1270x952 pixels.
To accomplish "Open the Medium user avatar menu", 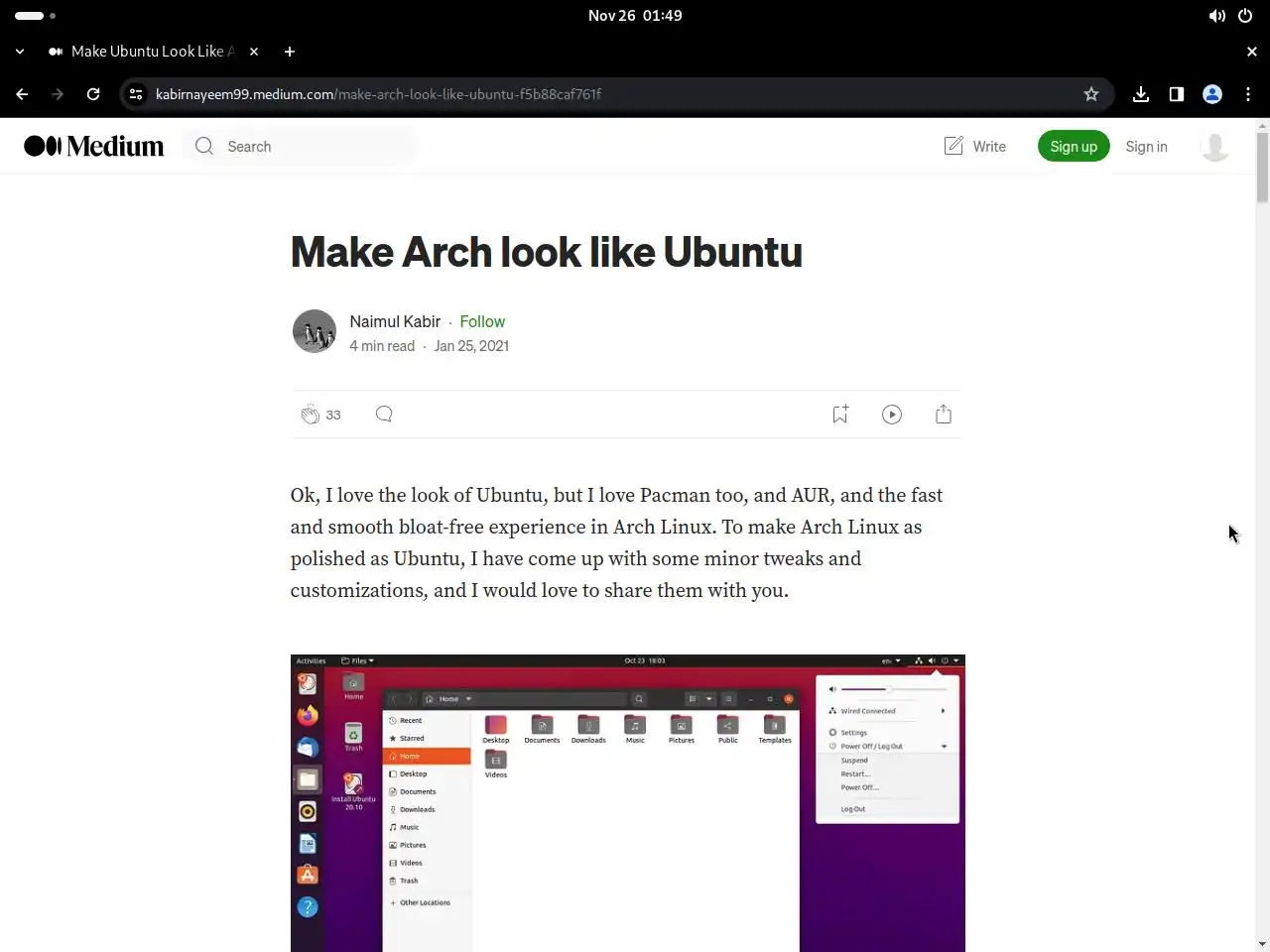I will pyautogui.click(x=1215, y=146).
